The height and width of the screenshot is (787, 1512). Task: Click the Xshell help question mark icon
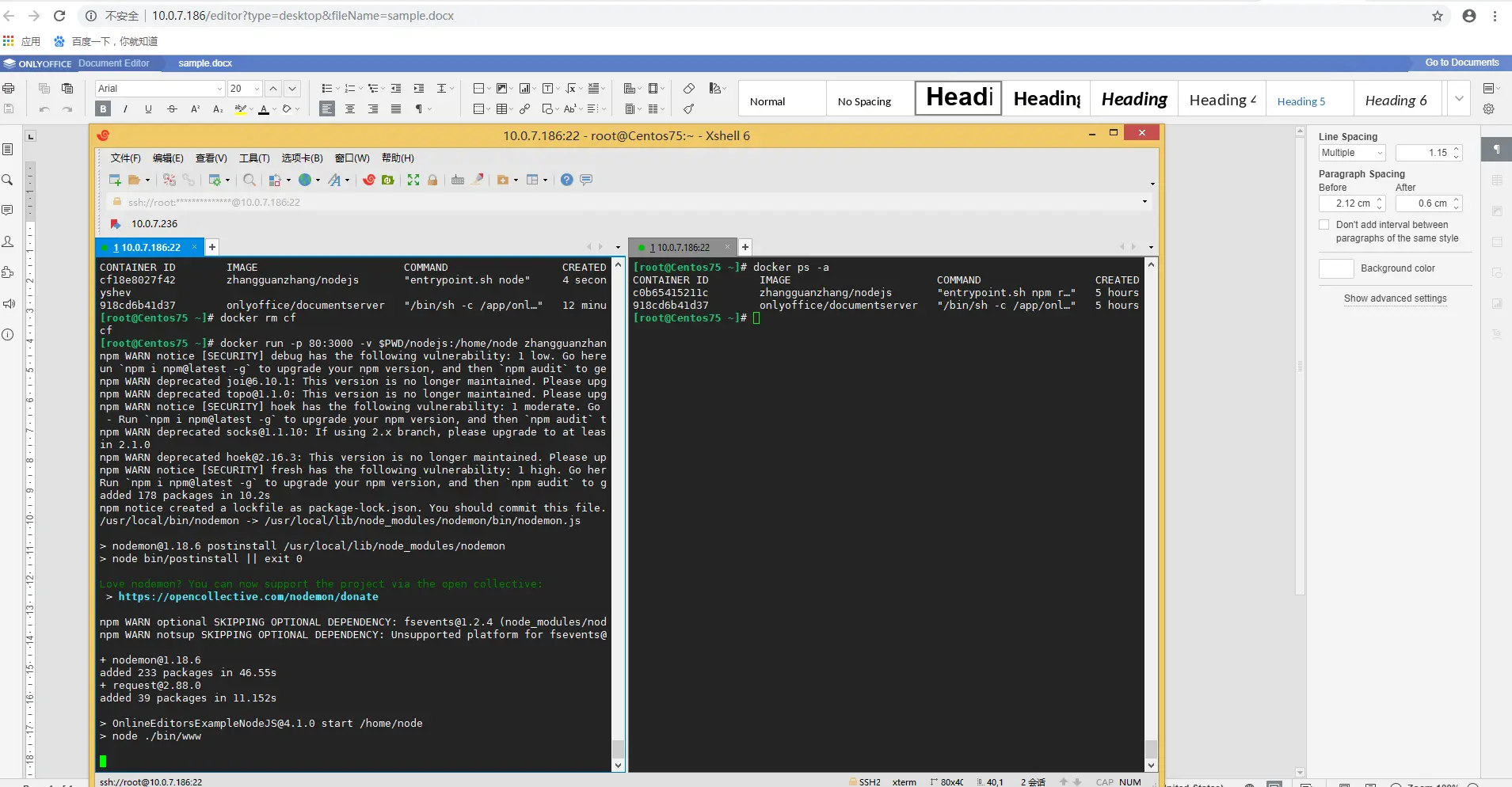click(x=567, y=181)
